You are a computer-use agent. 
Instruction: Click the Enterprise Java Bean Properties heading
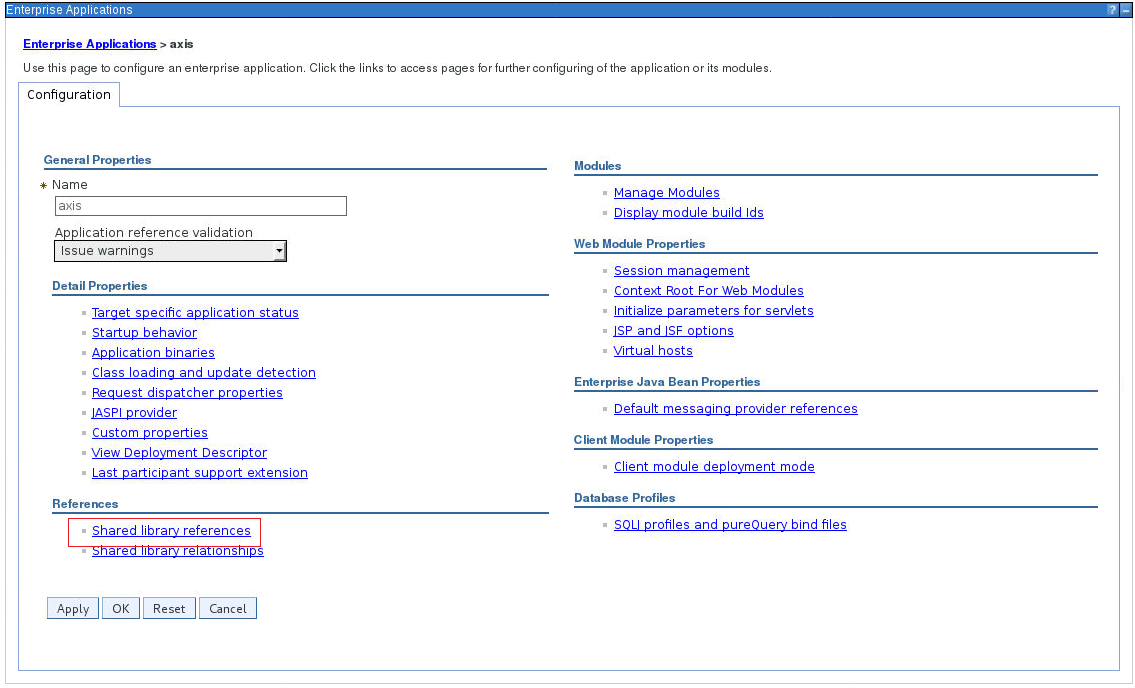point(667,382)
